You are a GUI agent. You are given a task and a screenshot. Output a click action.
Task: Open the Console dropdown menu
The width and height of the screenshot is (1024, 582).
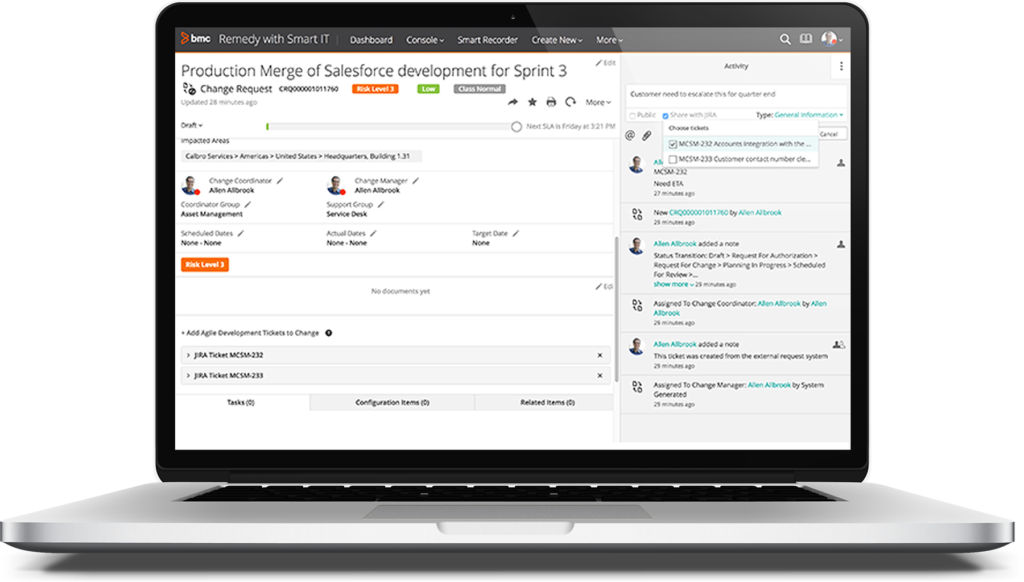tap(424, 40)
